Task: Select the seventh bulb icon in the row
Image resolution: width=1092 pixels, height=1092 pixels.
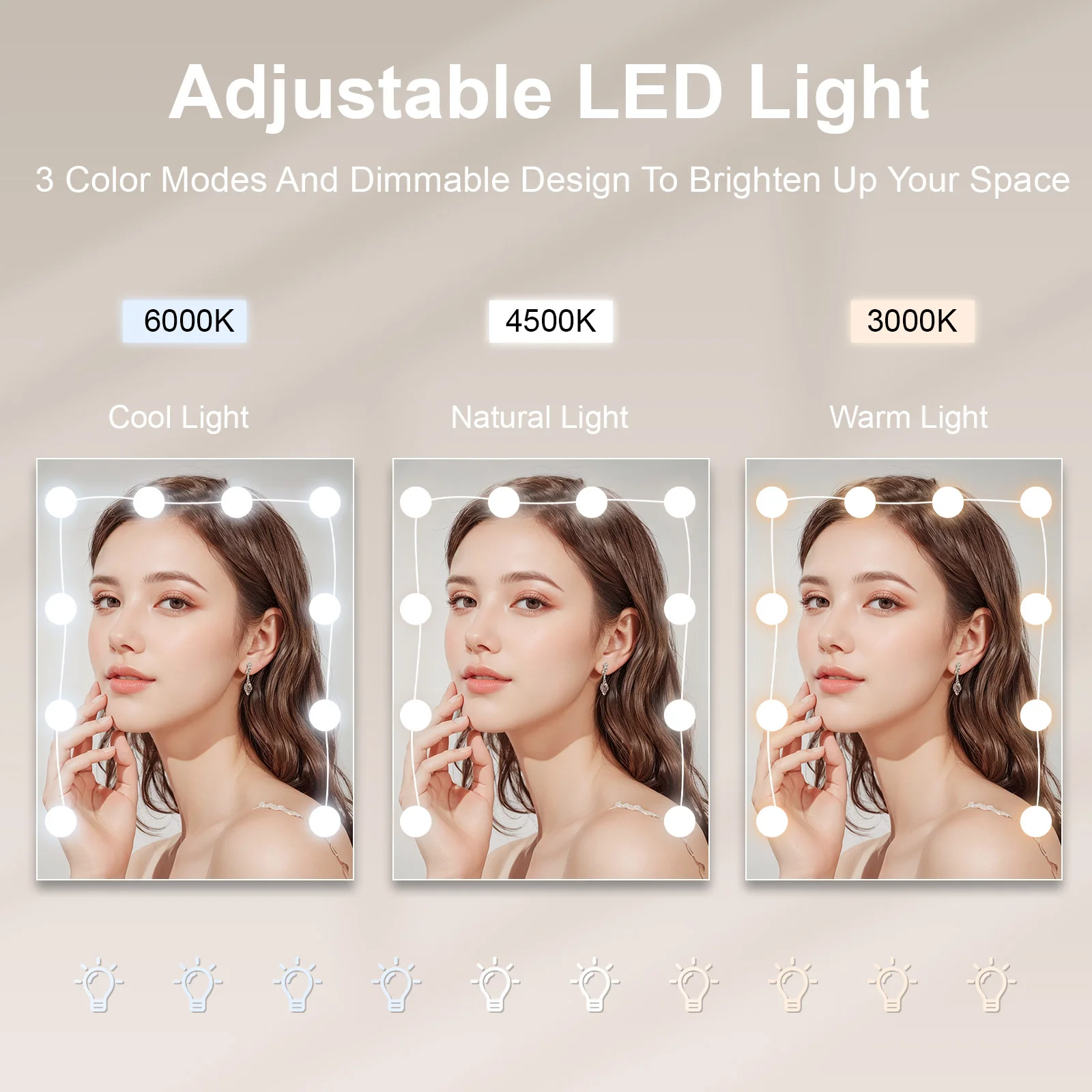Action: [694, 984]
